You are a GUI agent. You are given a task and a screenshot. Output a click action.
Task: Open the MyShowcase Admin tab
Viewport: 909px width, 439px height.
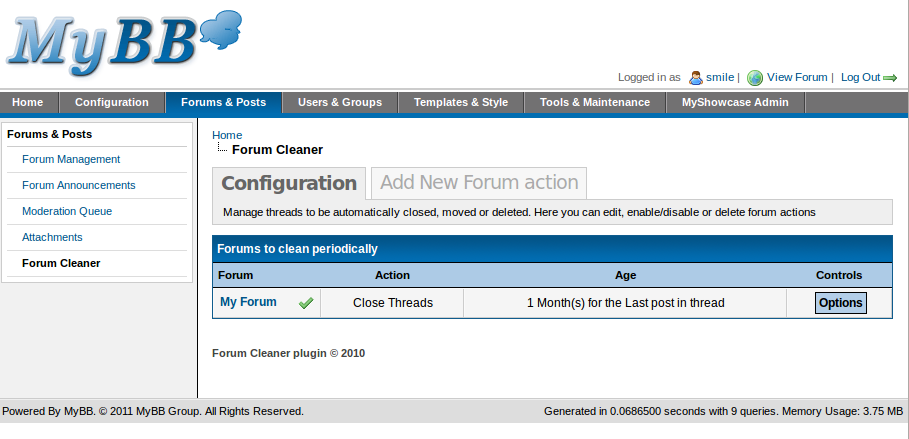click(735, 102)
